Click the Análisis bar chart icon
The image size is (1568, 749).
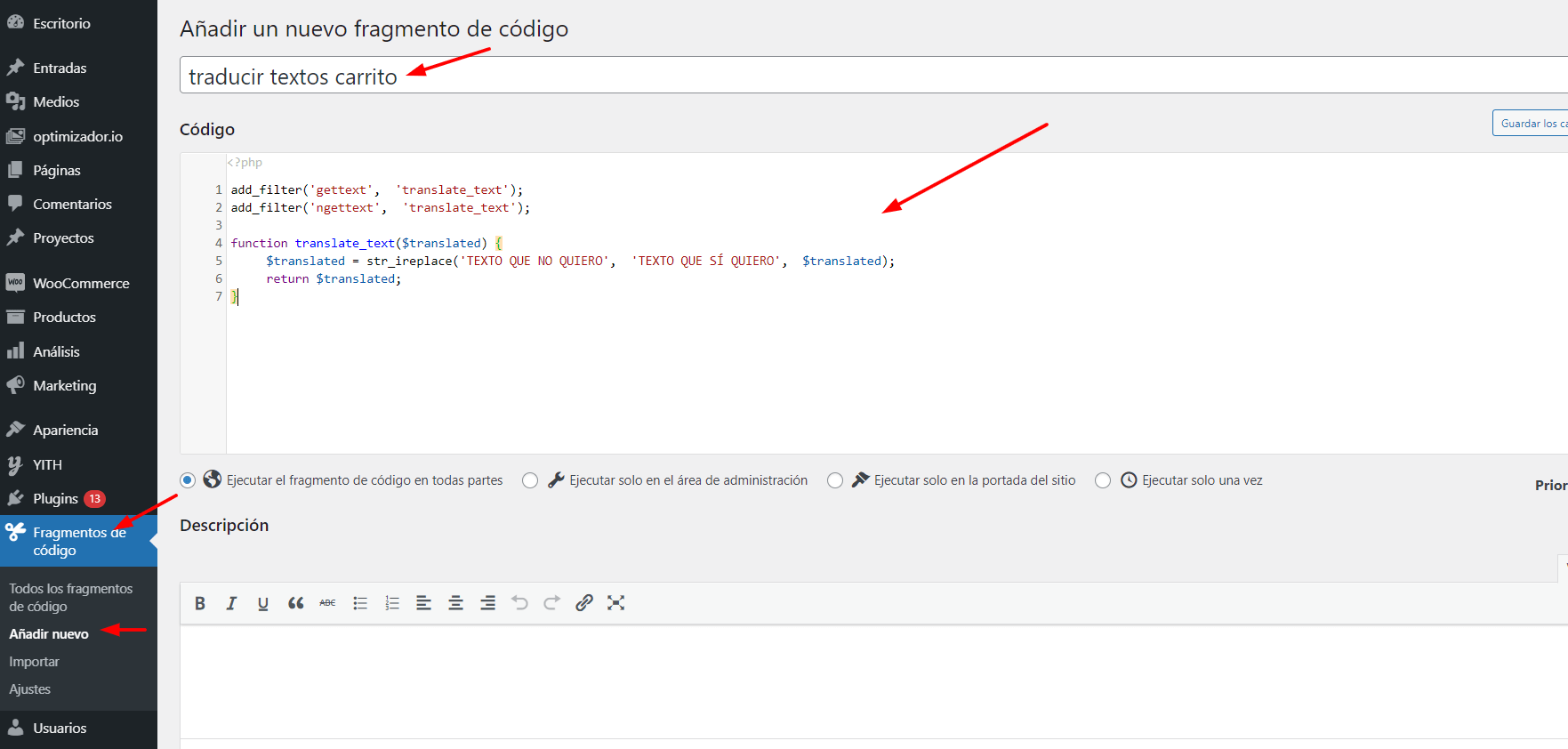click(x=15, y=351)
